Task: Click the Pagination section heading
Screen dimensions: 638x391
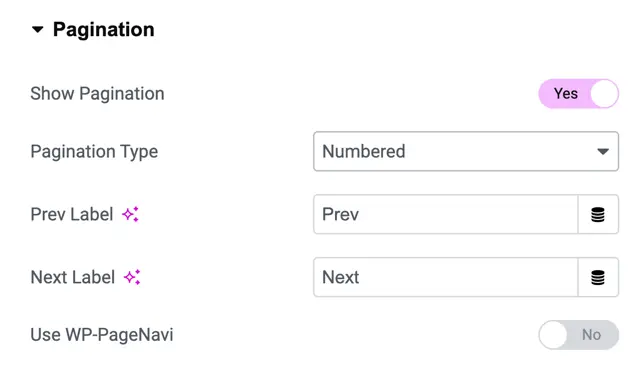Action: coord(103,30)
